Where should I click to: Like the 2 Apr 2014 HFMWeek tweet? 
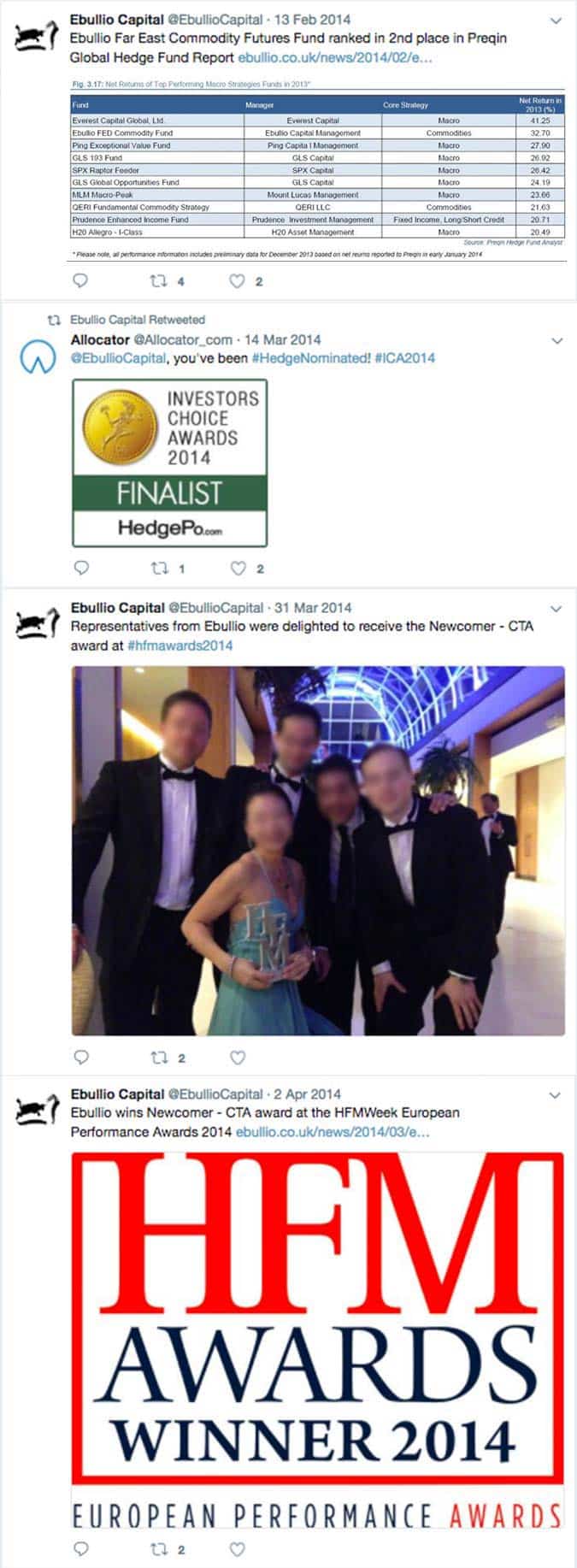coord(238,1549)
